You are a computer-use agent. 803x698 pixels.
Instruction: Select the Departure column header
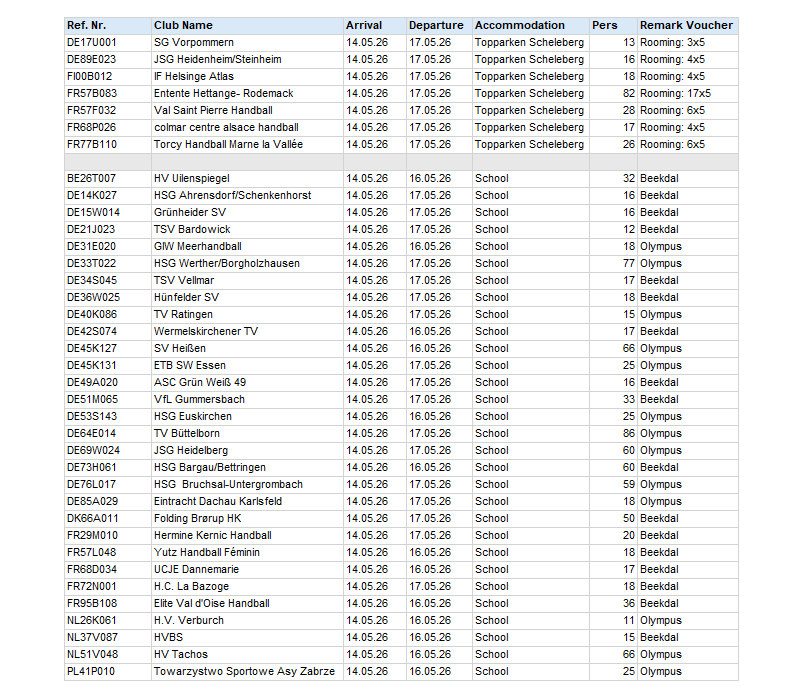click(439, 26)
